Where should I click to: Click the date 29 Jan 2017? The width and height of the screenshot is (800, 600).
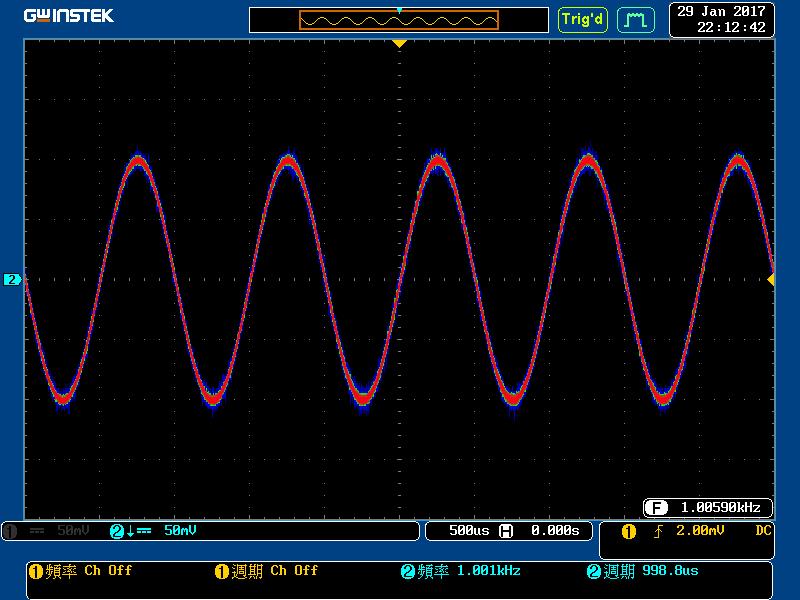tap(721, 11)
